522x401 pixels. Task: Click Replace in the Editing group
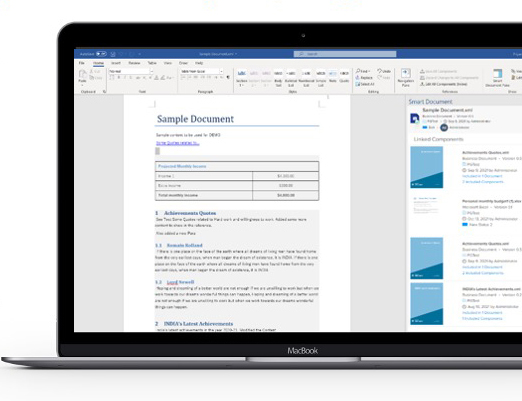click(x=364, y=77)
